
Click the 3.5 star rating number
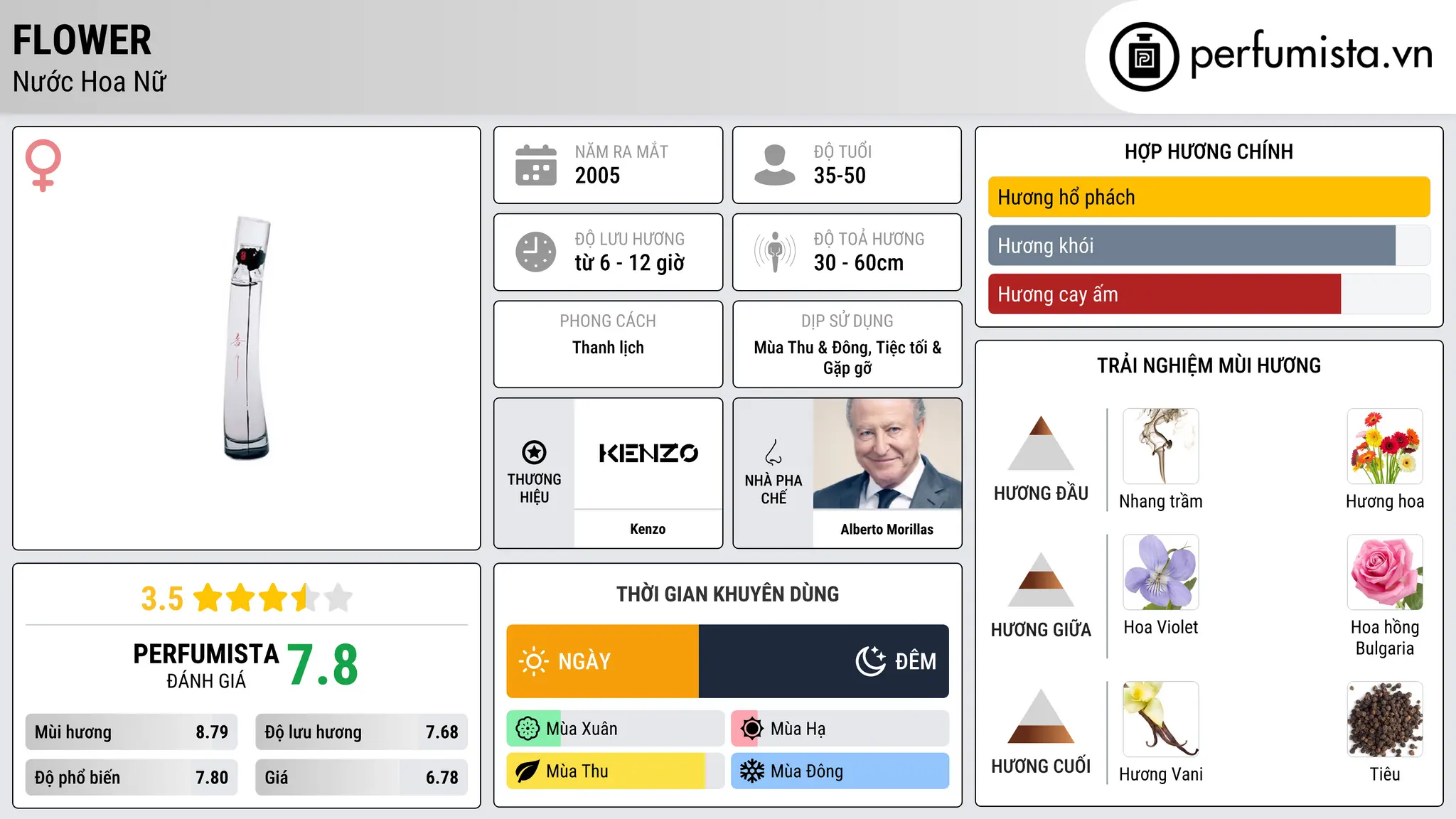point(162,599)
